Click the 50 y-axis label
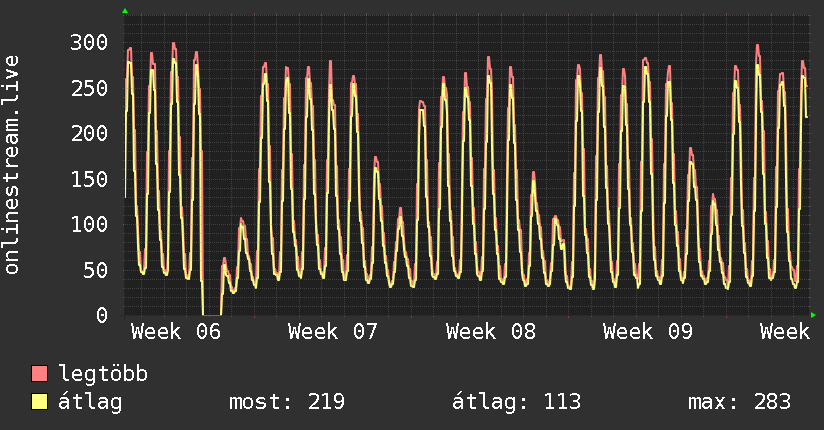 tap(96, 270)
